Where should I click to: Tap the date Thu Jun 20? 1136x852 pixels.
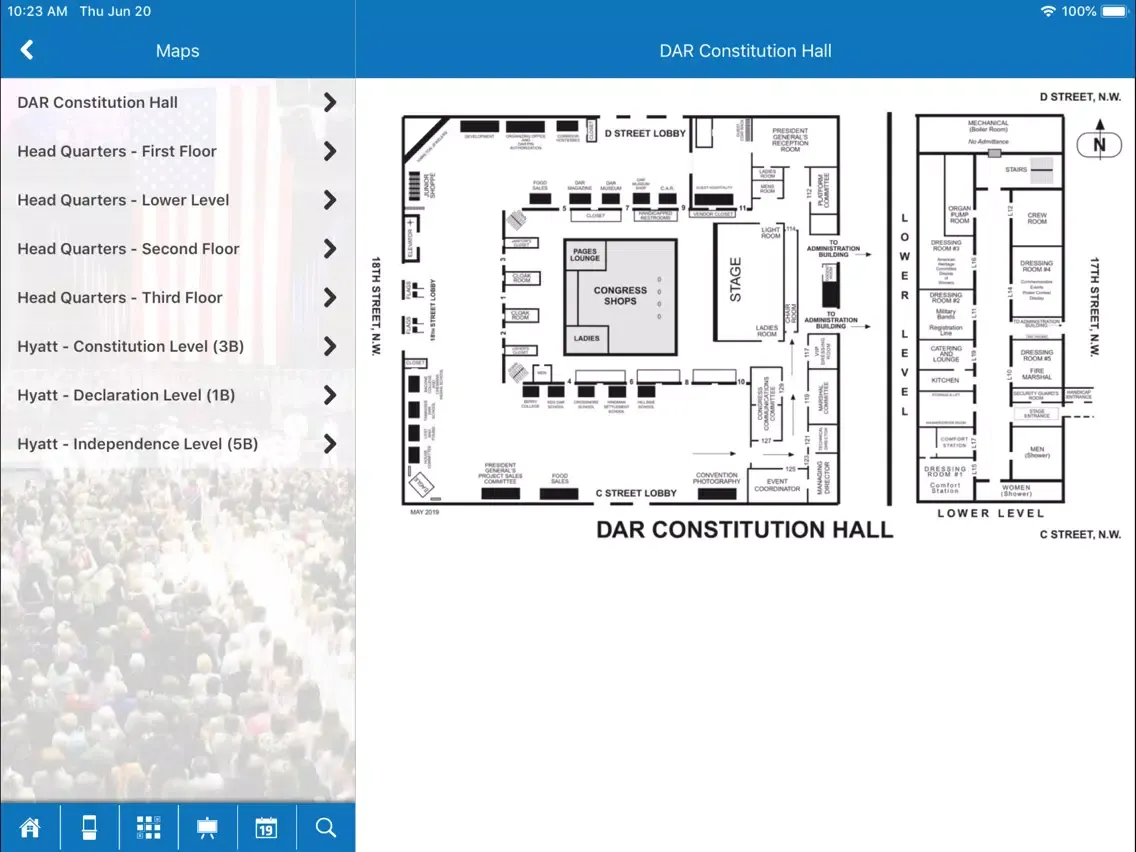pos(115,11)
